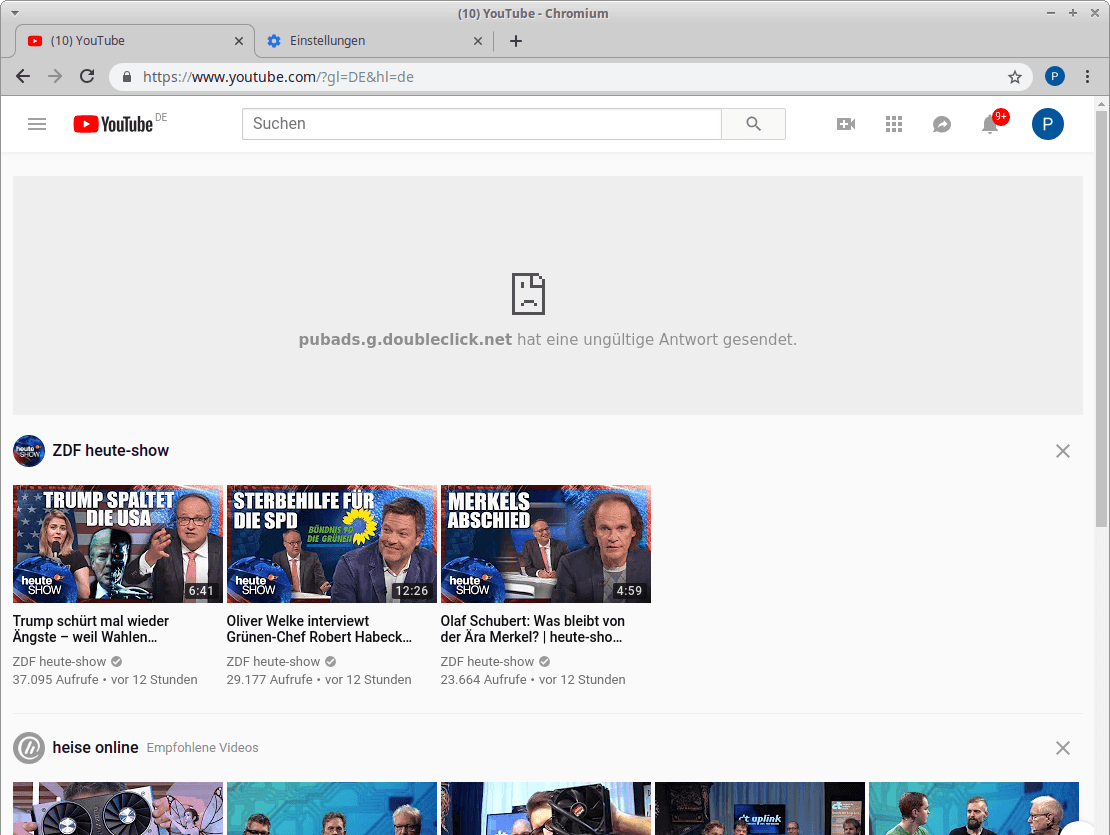Switch to the Einstellungen tab
This screenshot has width=1110, height=835.
click(372, 41)
